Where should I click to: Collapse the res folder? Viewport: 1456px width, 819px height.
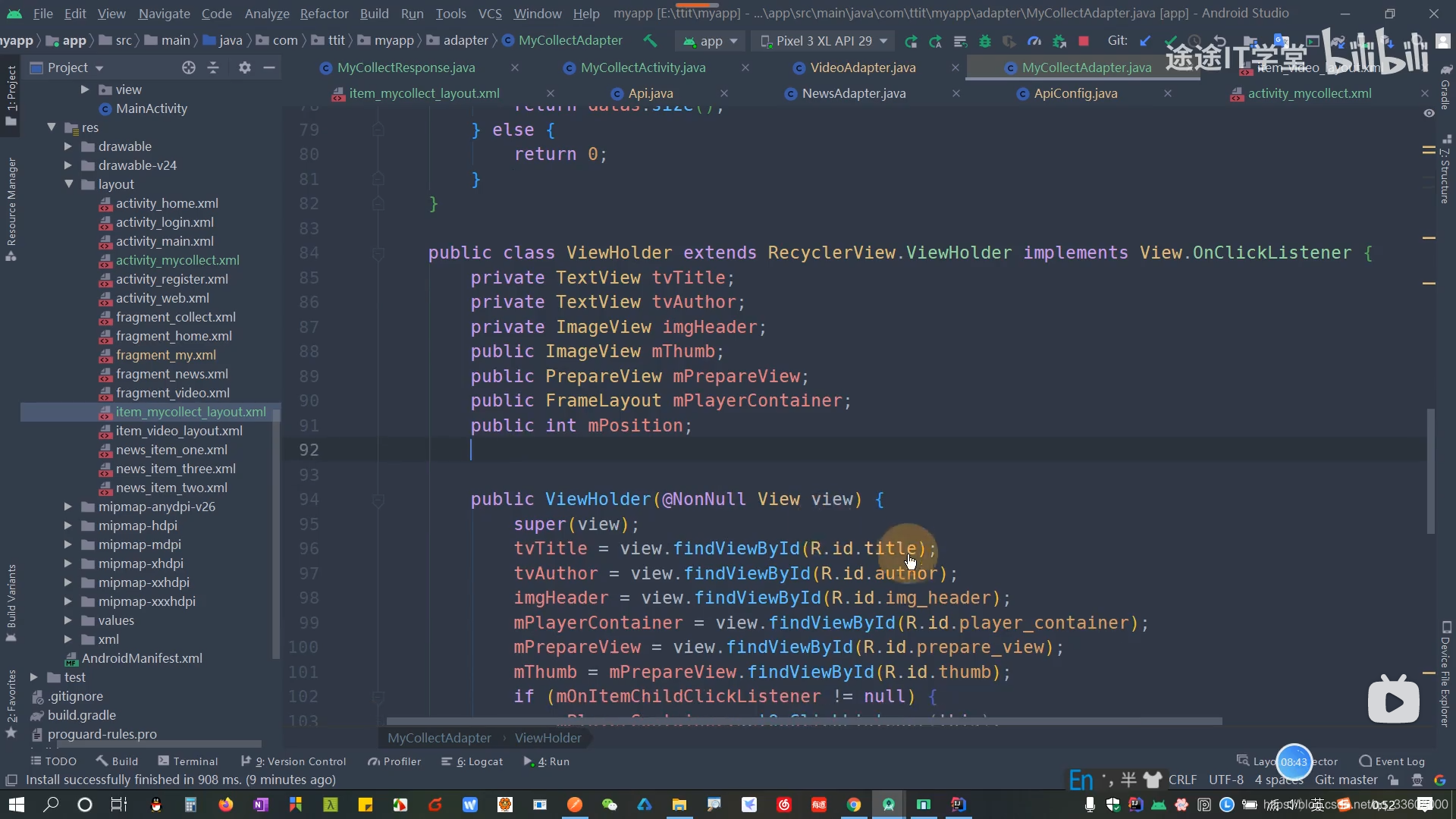pyautogui.click(x=52, y=127)
